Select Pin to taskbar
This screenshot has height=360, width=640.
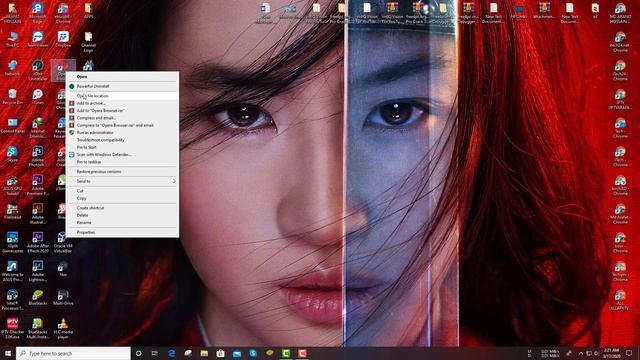coord(122,162)
